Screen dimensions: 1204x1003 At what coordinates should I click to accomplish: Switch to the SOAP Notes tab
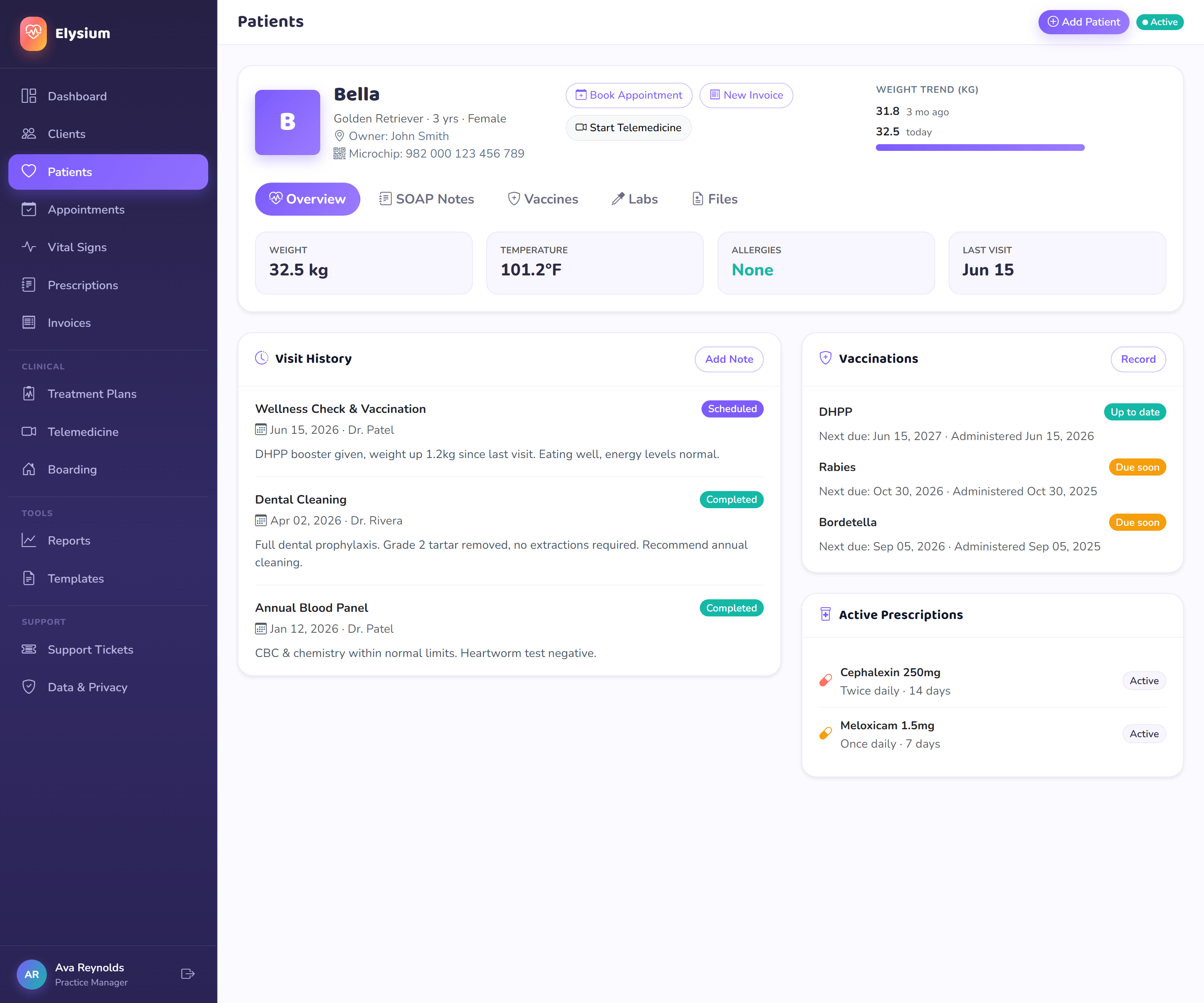click(426, 199)
